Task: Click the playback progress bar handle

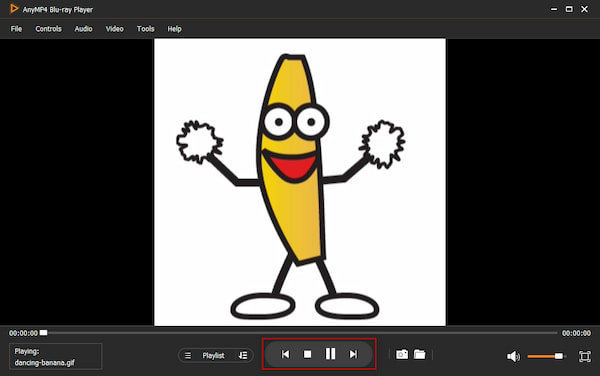Action: point(44,333)
